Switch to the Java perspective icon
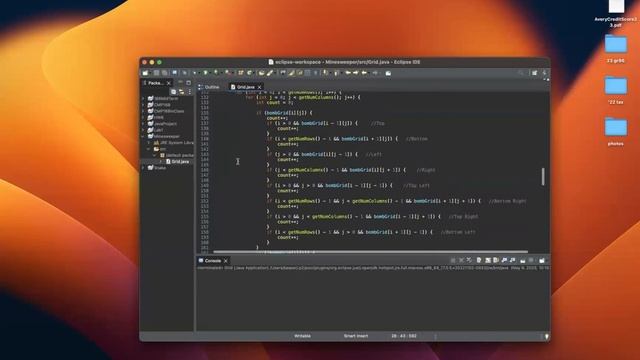The image size is (640, 360). [544, 73]
